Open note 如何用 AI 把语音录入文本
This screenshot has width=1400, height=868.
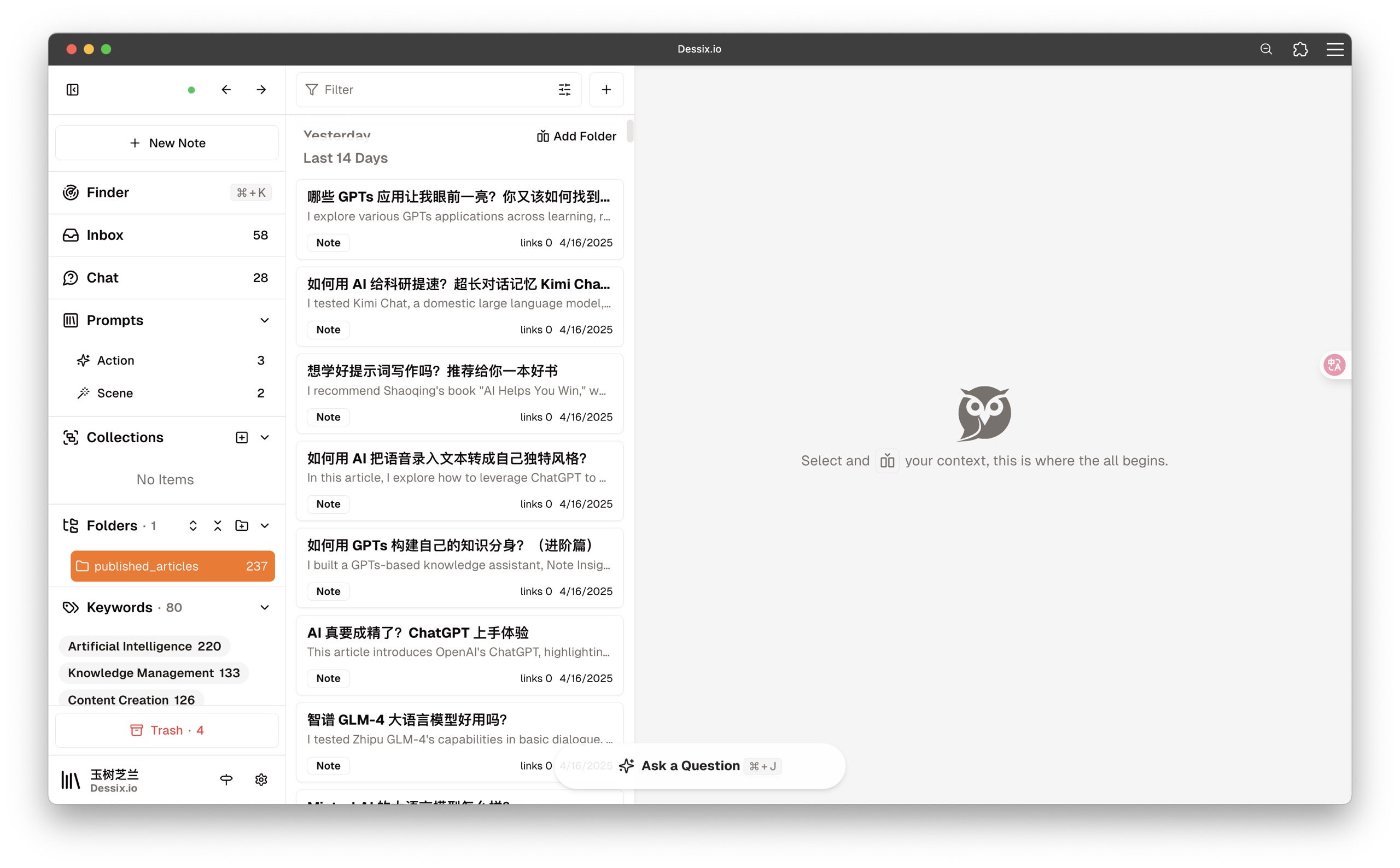coord(460,482)
